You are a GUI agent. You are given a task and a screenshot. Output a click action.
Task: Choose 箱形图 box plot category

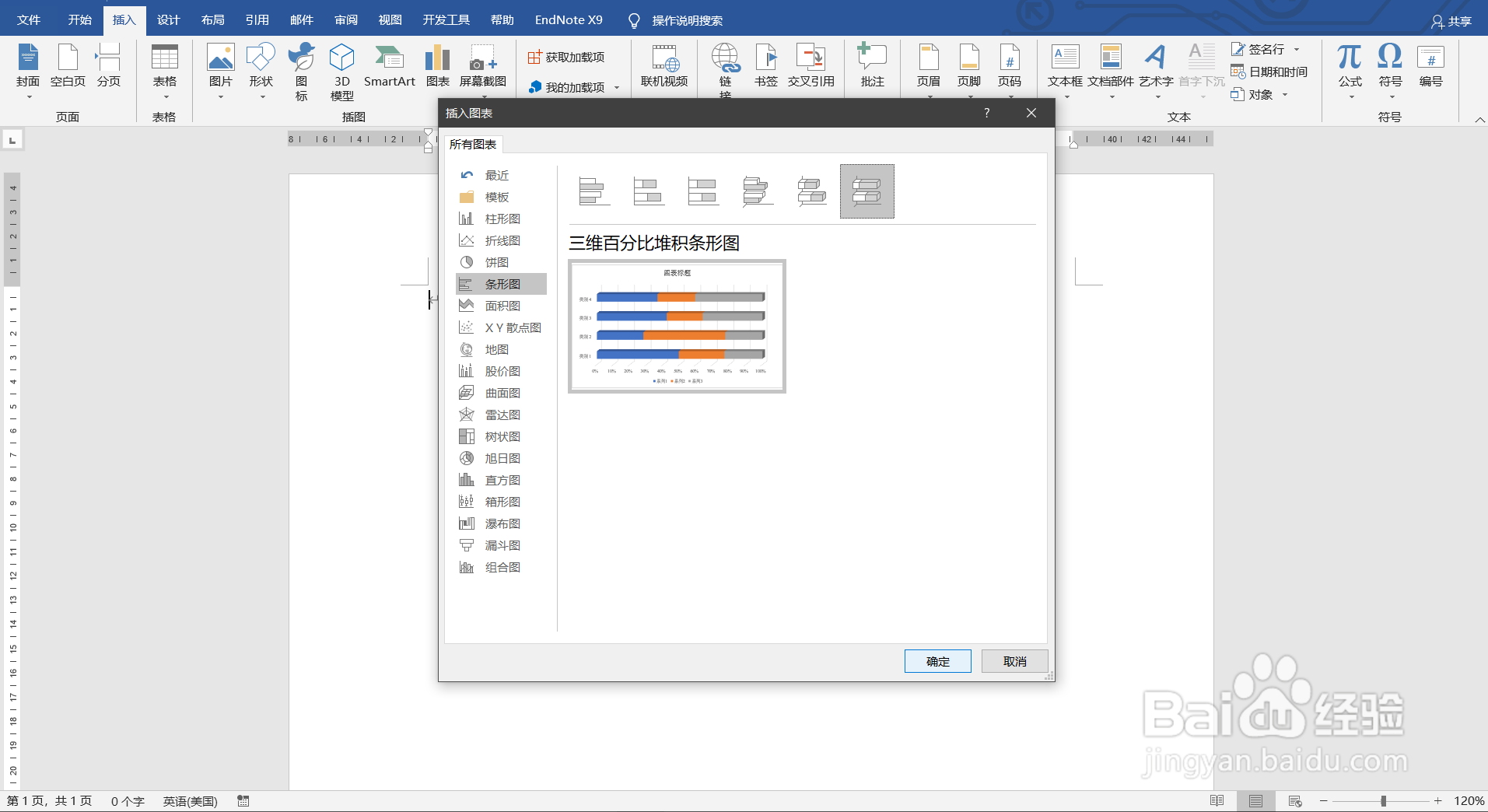pyautogui.click(x=501, y=502)
